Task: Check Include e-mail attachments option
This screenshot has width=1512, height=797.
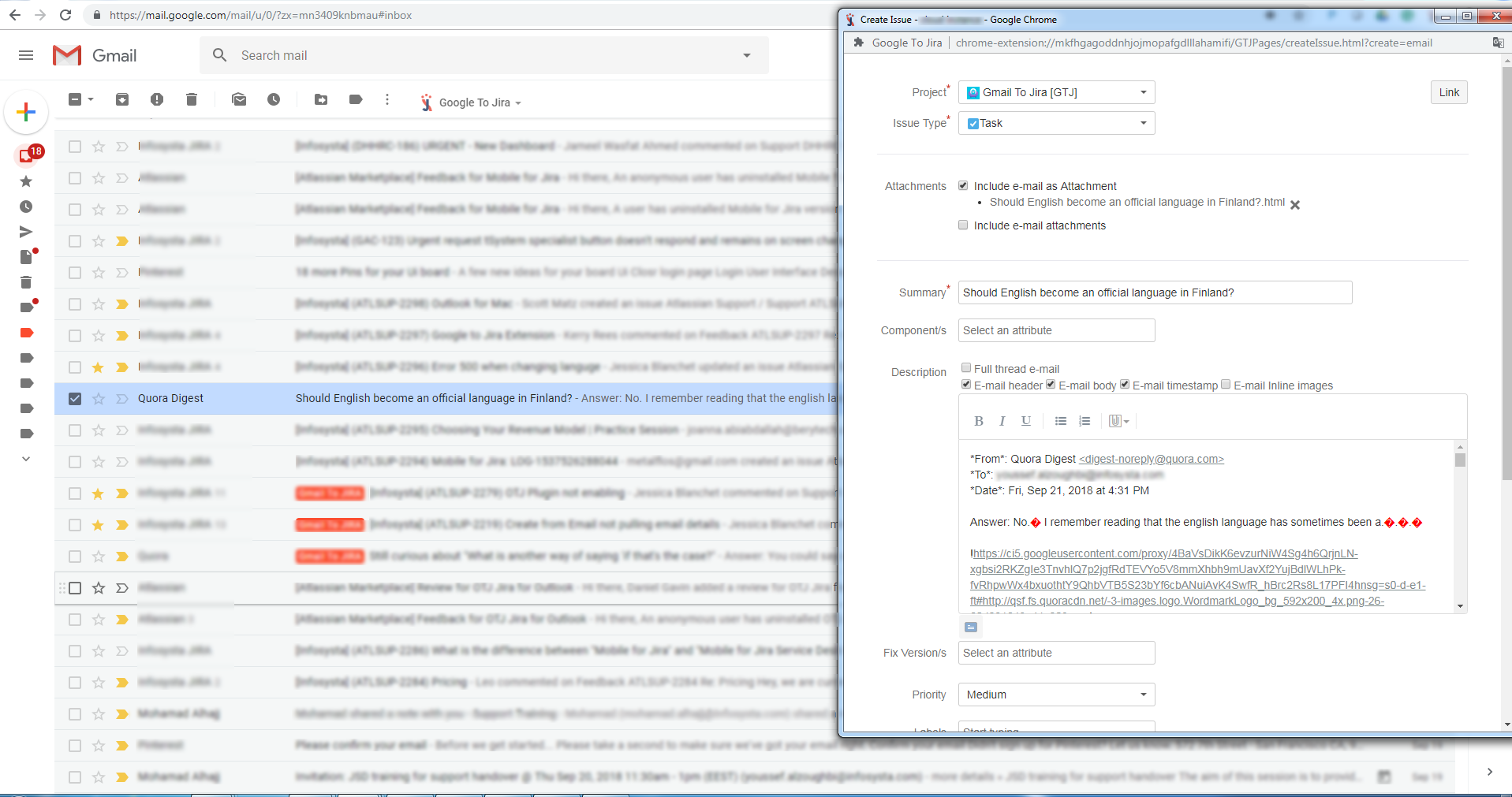Action: point(963,225)
